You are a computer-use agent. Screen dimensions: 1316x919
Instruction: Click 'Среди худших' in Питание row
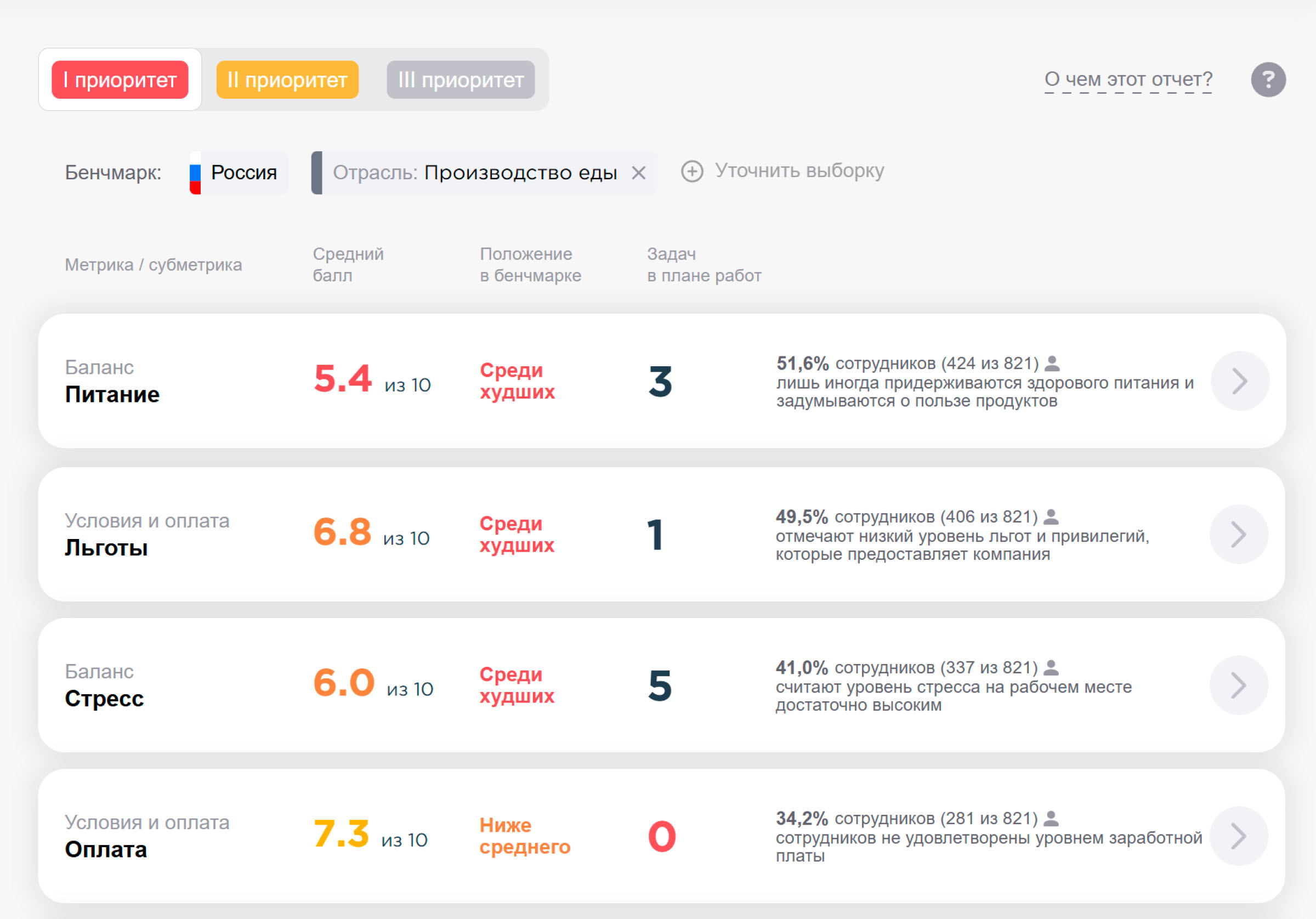click(518, 381)
